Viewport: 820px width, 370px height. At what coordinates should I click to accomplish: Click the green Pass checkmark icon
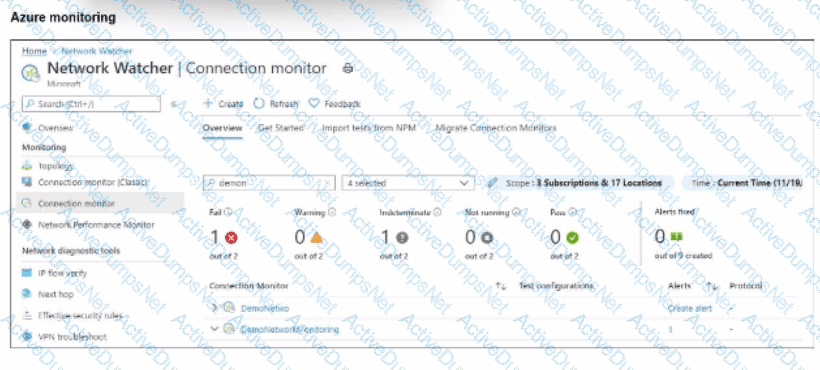click(572, 238)
